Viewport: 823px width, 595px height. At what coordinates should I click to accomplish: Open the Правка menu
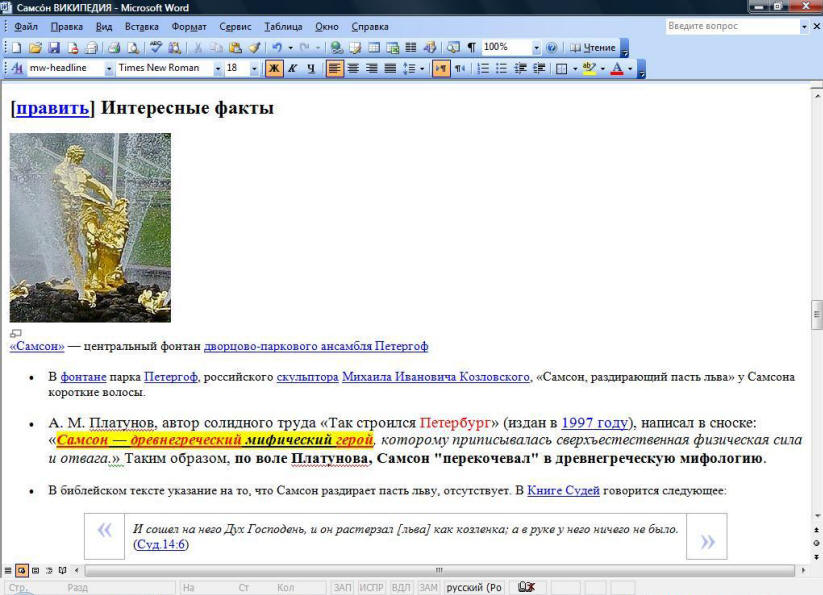pyautogui.click(x=67, y=27)
